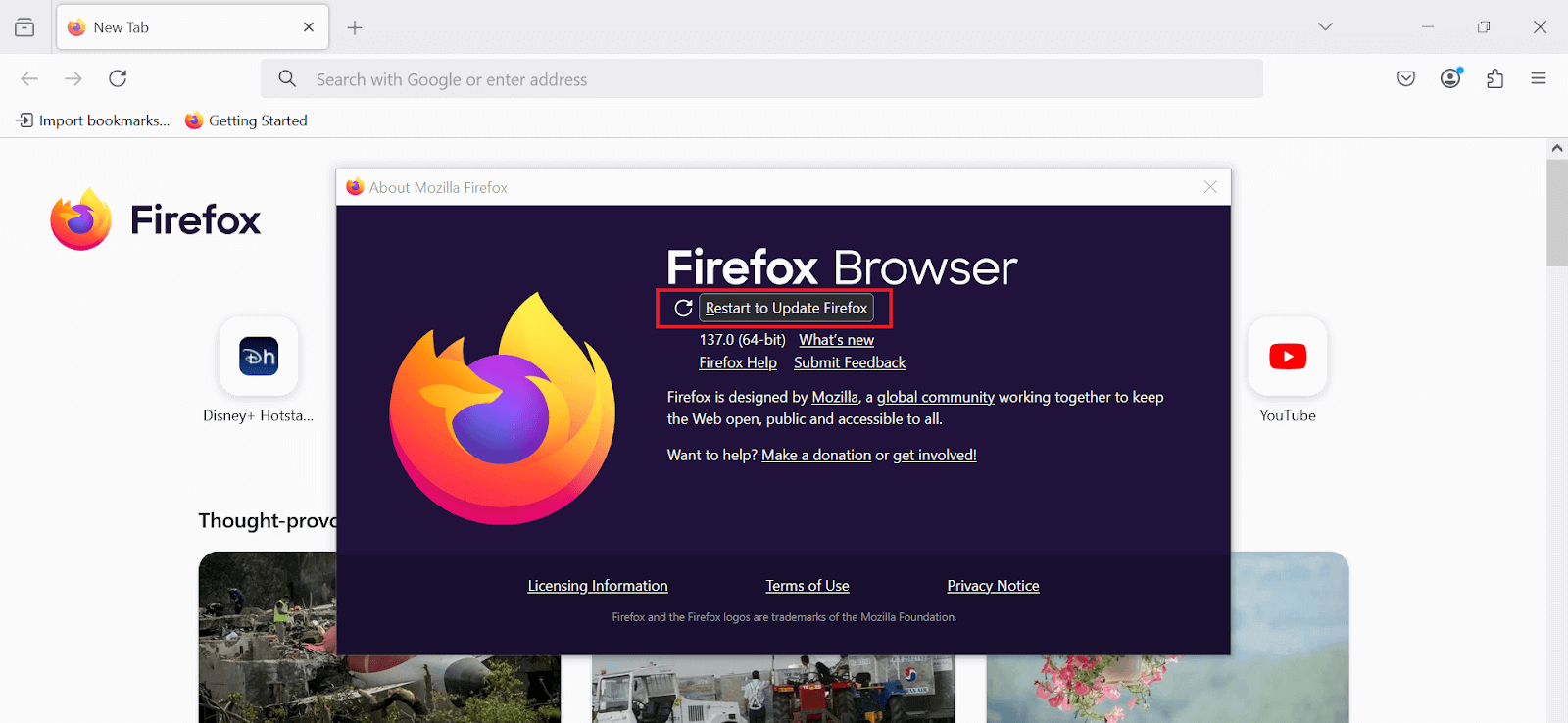Go back with the back arrow

(x=29, y=78)
